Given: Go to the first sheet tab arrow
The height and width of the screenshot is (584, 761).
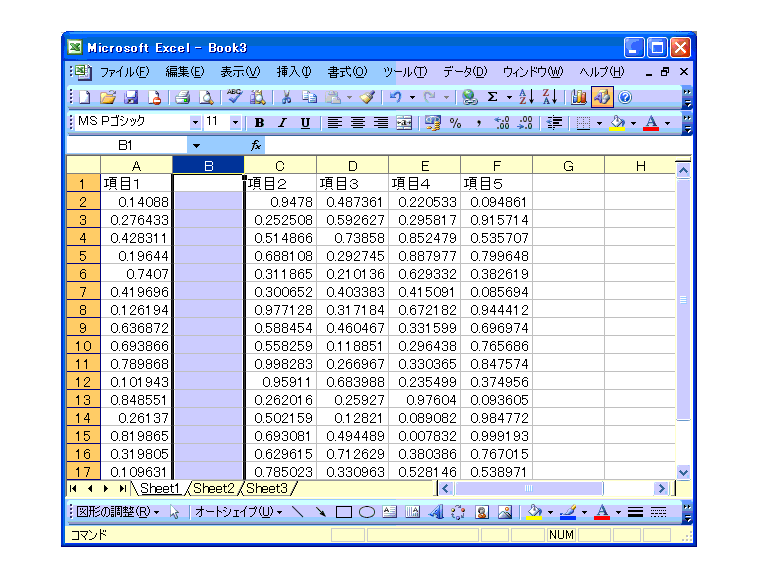Looking at the screenshot, I should point(73,488).
